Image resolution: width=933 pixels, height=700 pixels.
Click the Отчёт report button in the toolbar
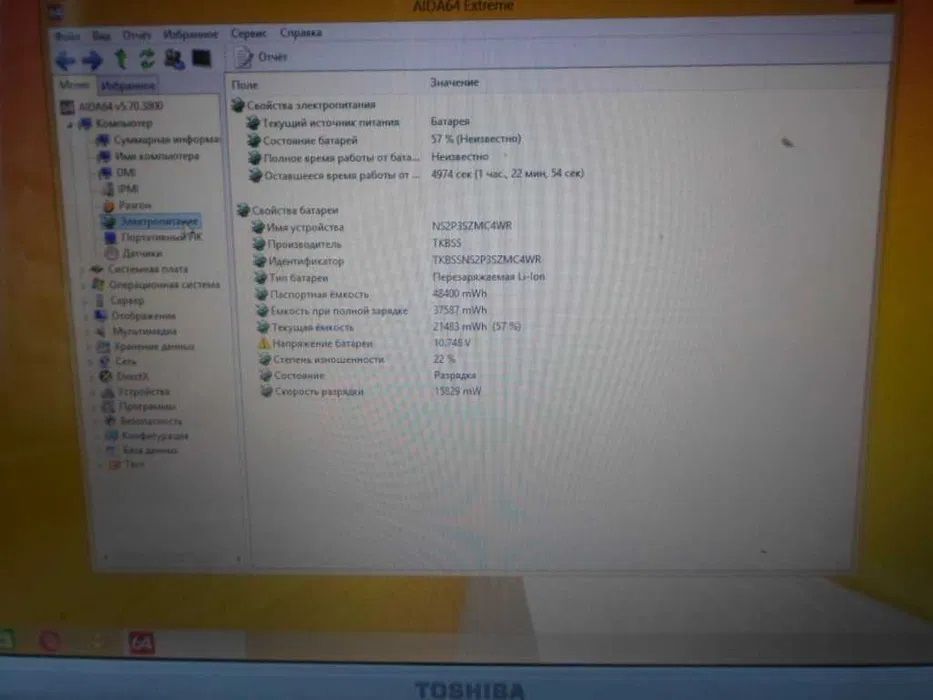[261, 57]
